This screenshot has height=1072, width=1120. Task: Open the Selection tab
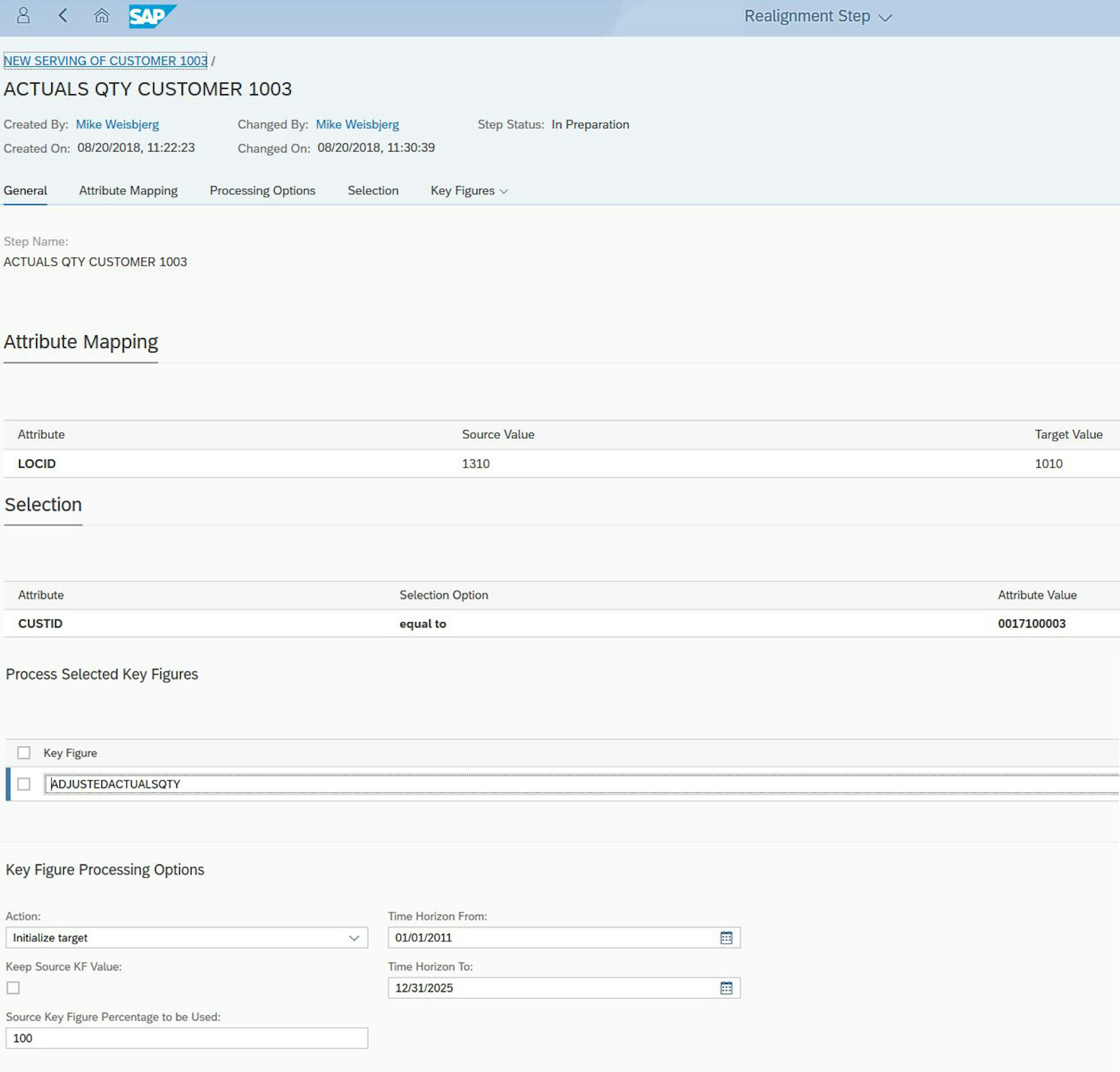[x=373, y=191]
